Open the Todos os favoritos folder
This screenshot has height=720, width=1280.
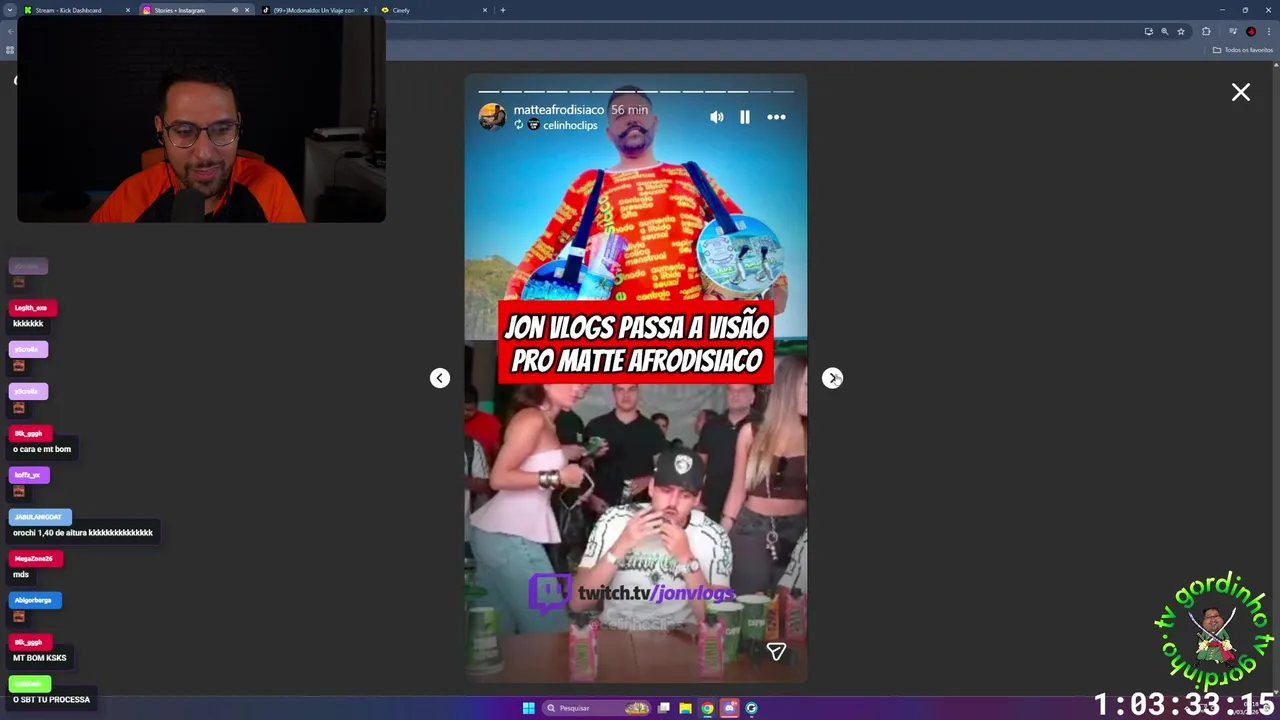1243,50
